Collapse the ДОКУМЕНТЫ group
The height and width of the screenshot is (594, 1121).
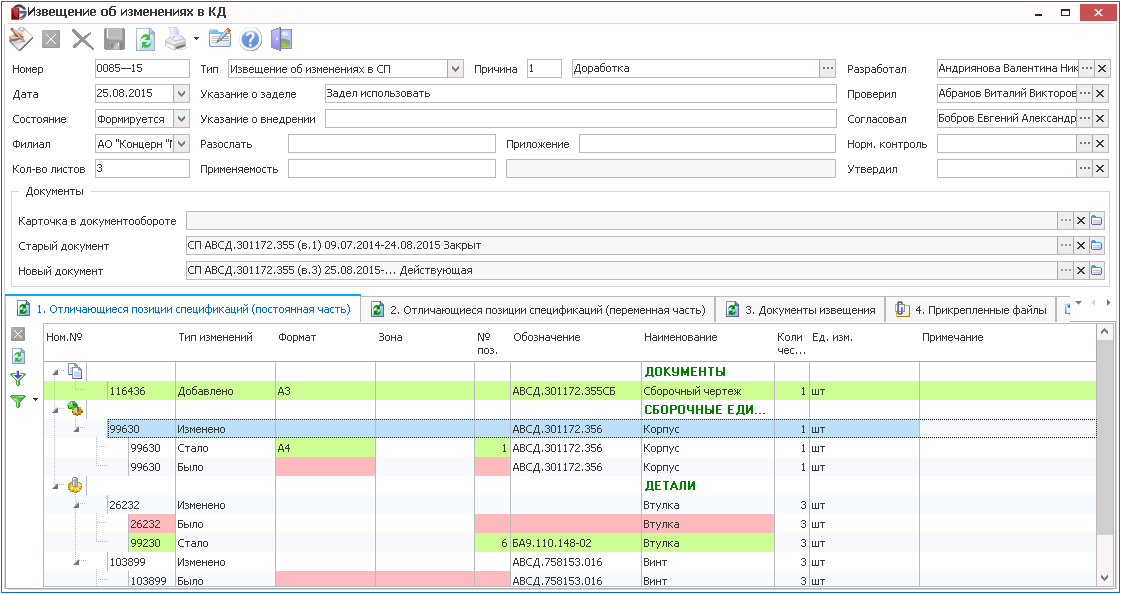pyautogui.click(x=56, y=372)
